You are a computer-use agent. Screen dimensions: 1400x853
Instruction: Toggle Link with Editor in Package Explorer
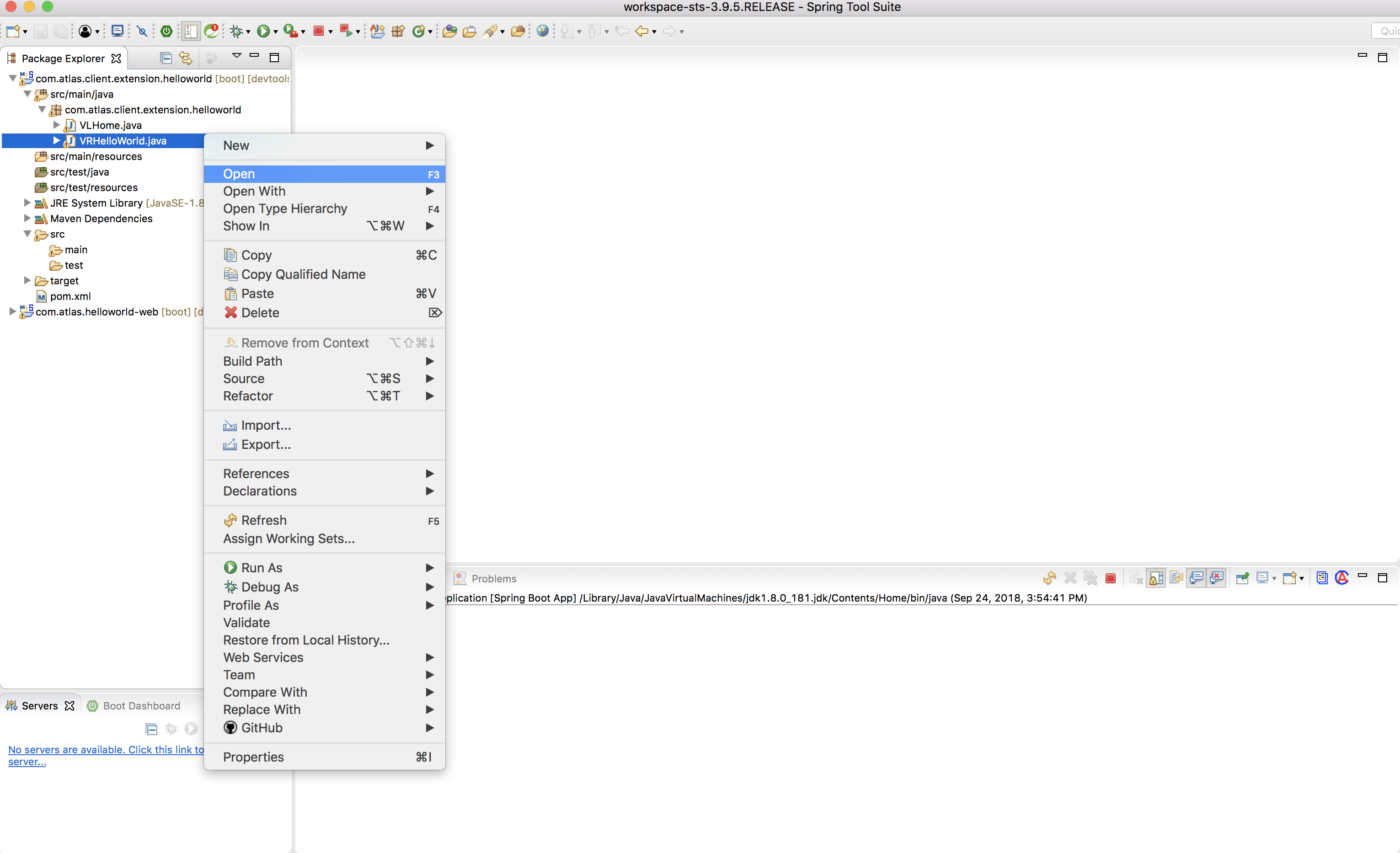click(x=186, y=58)
